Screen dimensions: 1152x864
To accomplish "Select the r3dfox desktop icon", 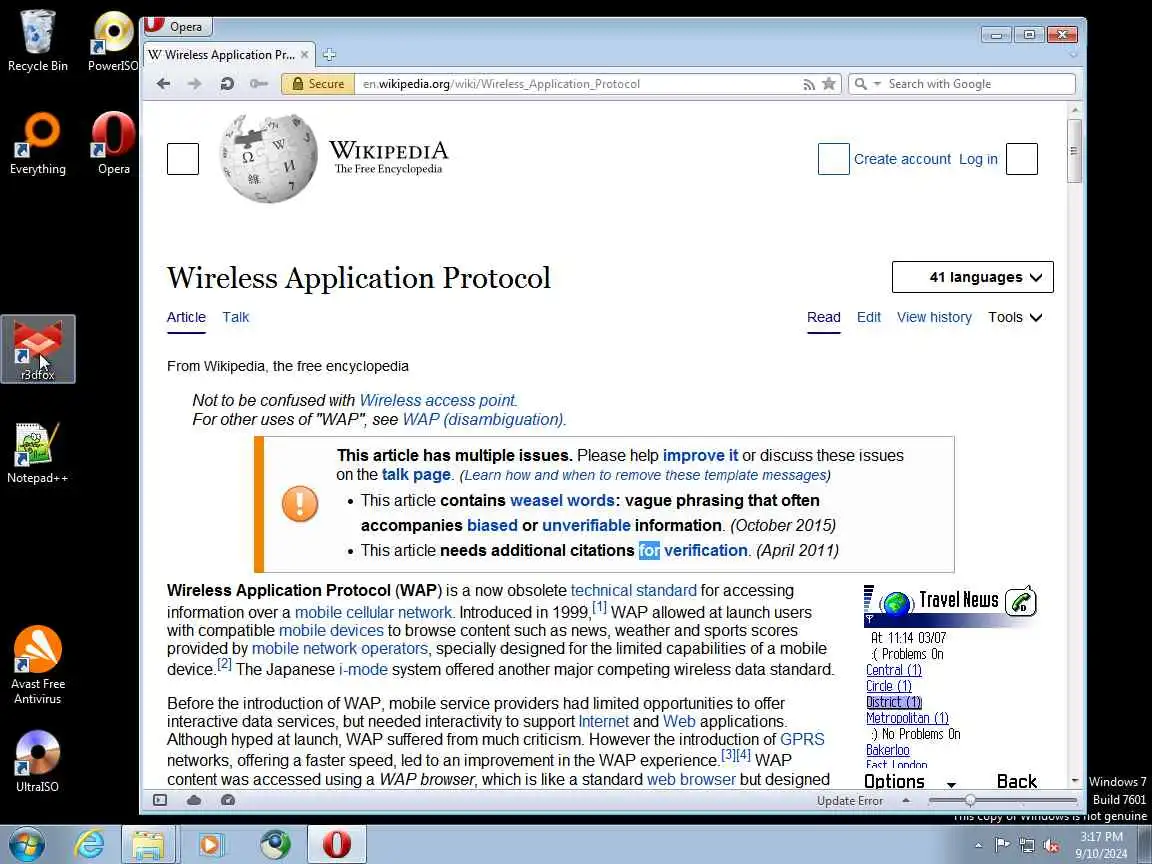I will click(x=37, y=349).
